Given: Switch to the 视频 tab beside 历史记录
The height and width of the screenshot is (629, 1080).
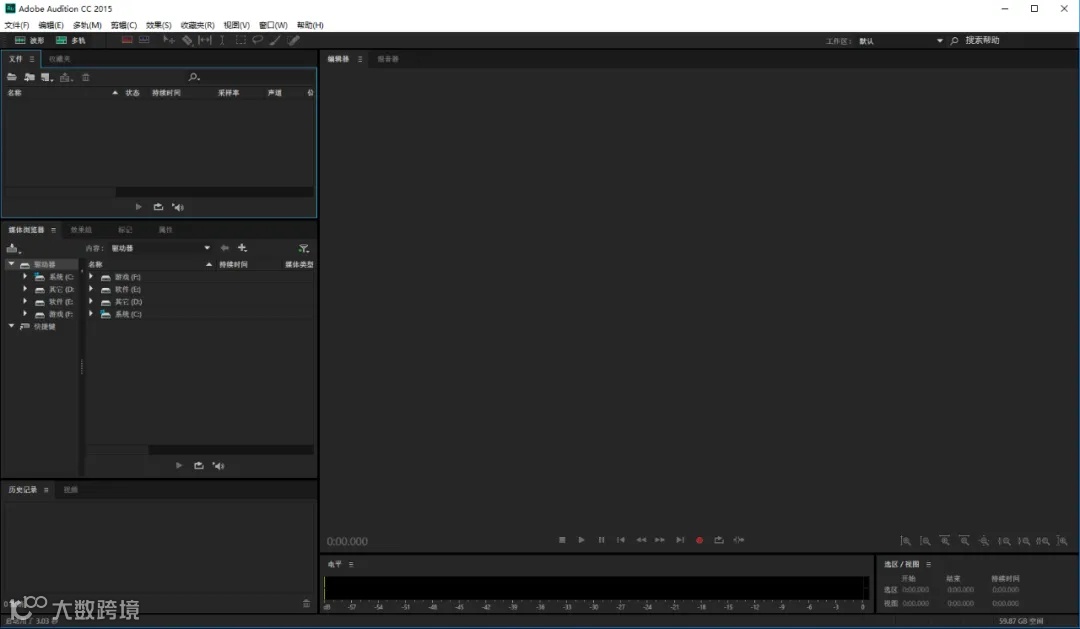Looking at the screenshot, I should click(x=70, y=490).
